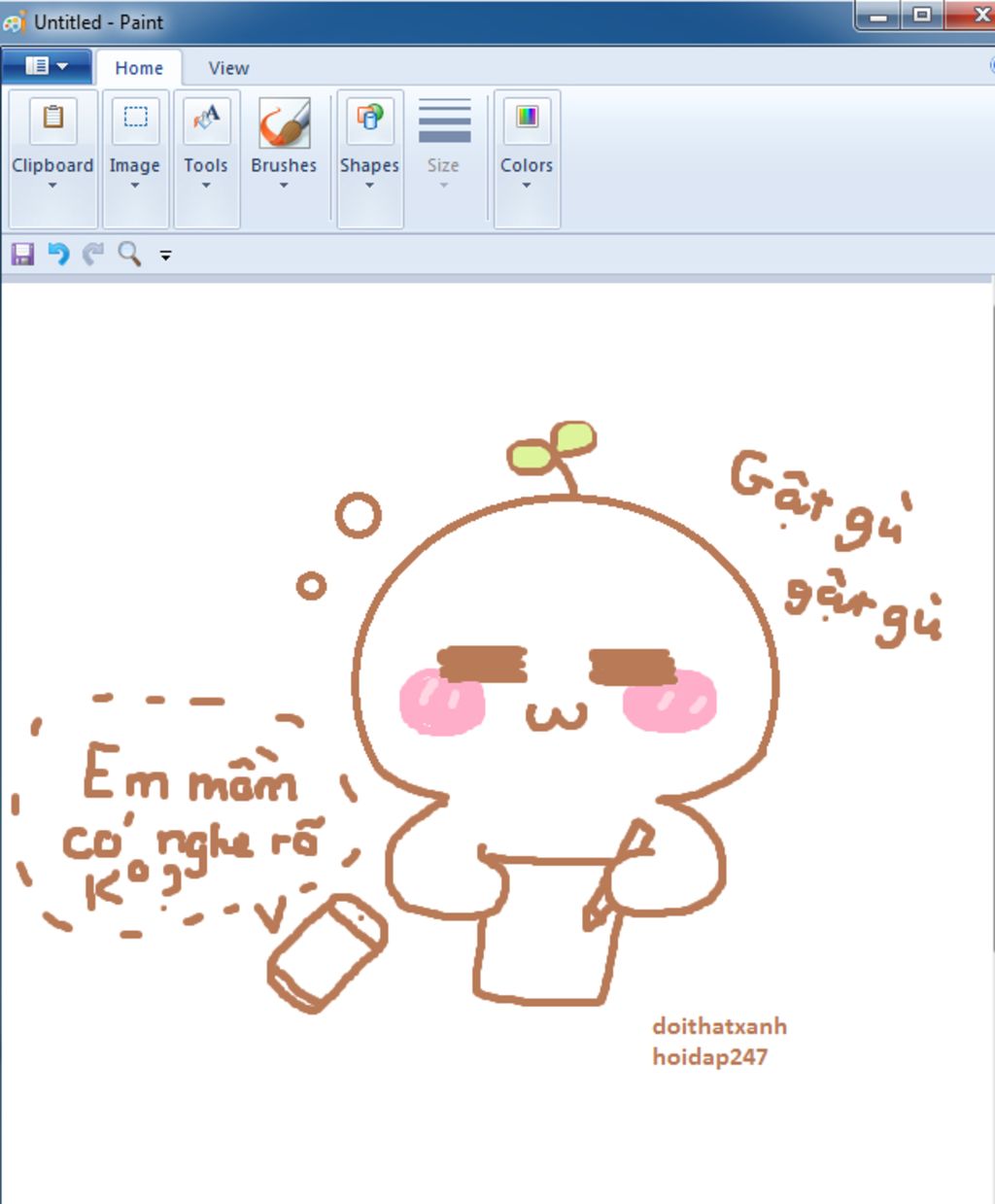
Task: Click the magnifier icon in quick access toolbar
Action: pyautogui.click(x=129, y=255)
